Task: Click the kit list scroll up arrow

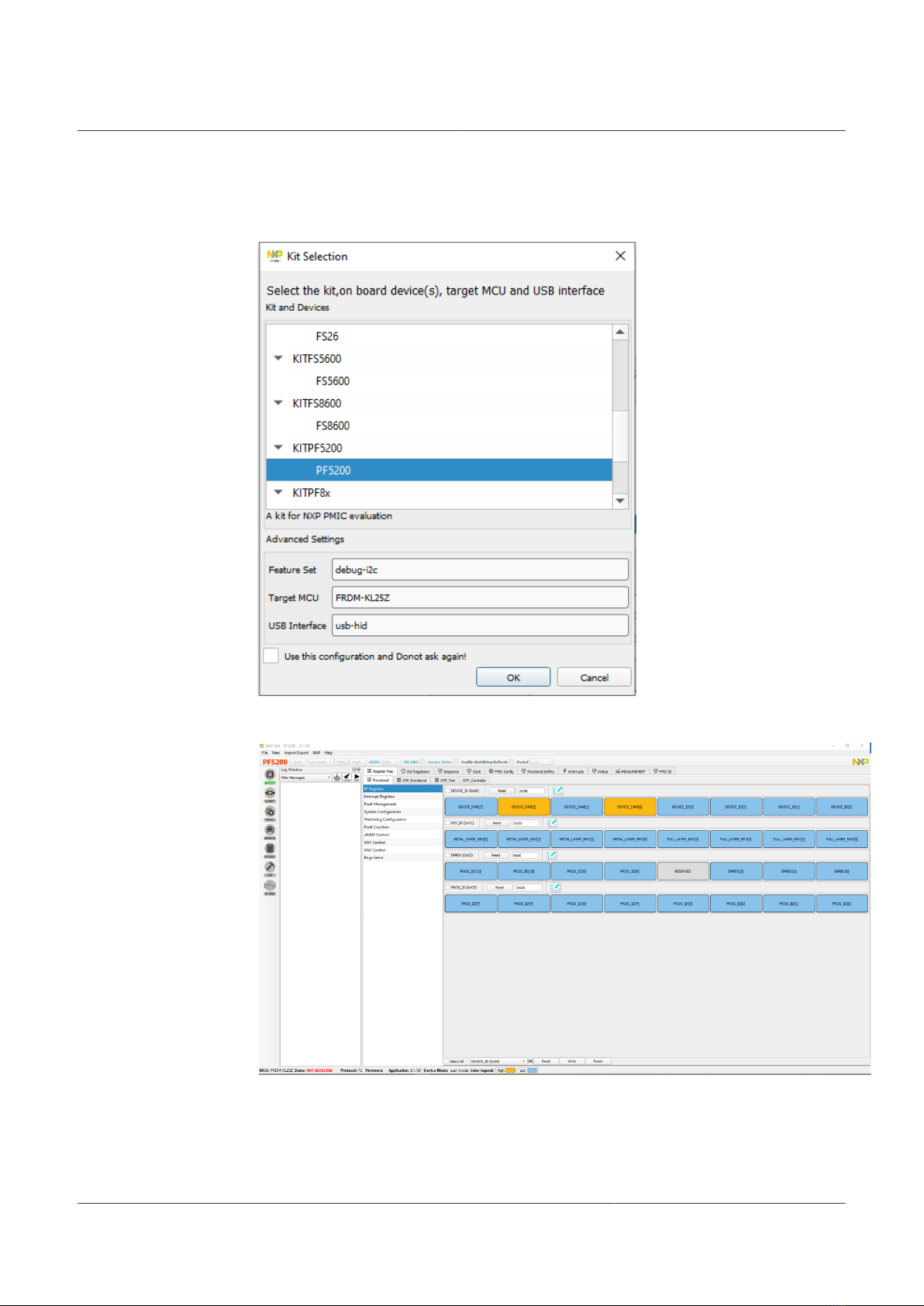Action: 620,332
